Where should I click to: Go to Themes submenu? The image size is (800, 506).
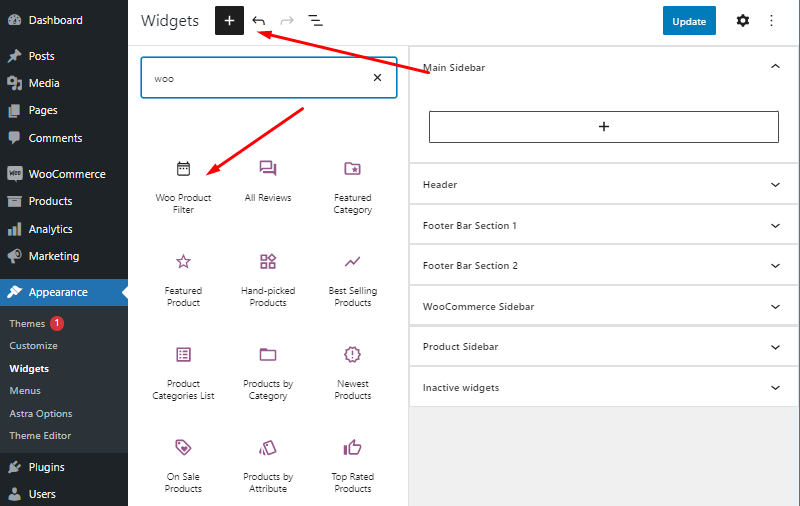27,323
